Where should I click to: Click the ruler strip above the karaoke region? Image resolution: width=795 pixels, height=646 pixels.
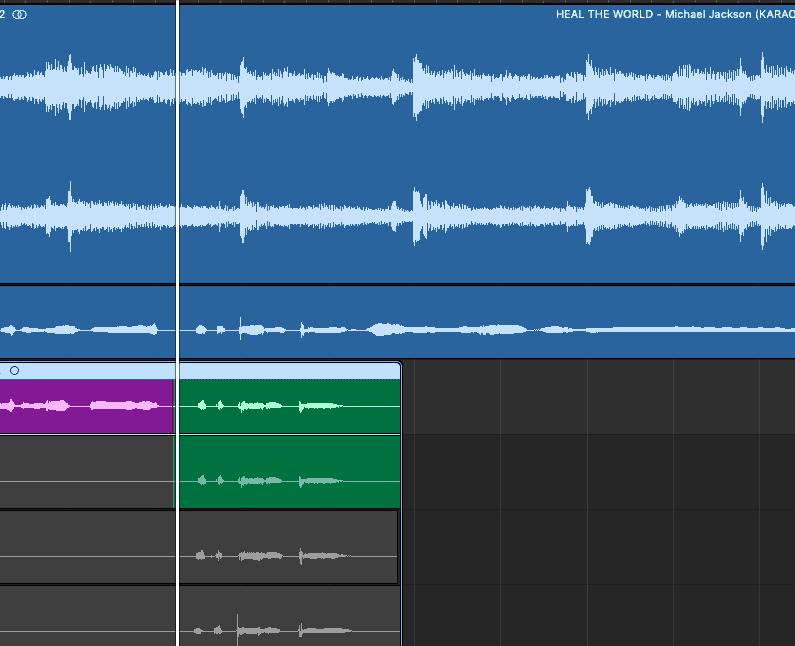point(400,2)
